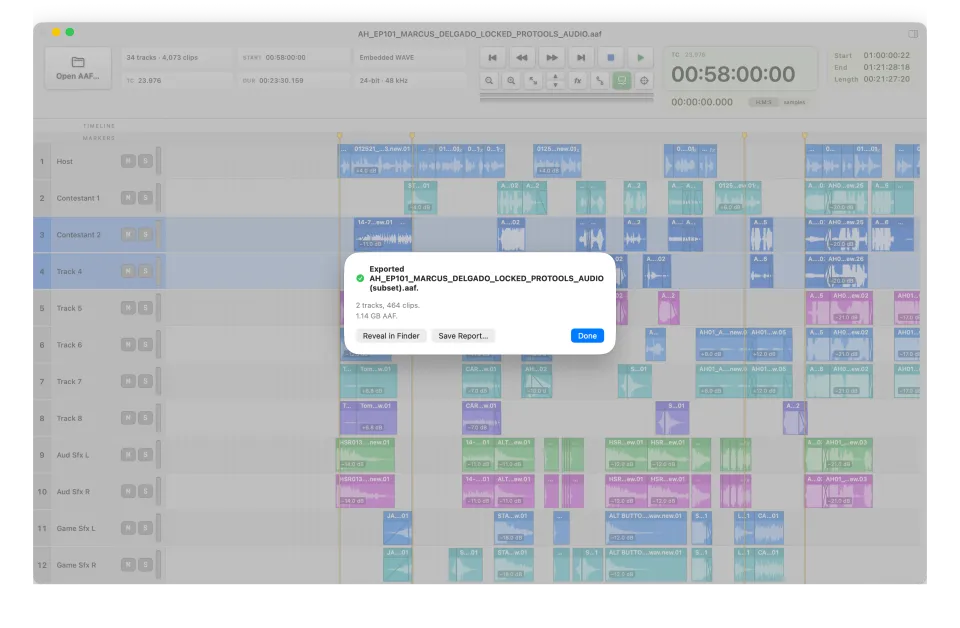This screenshot has height=628, width=960.
Task: Click the zoom out magnifier icon
Action: pyautogui.click(x=489, y=80)
